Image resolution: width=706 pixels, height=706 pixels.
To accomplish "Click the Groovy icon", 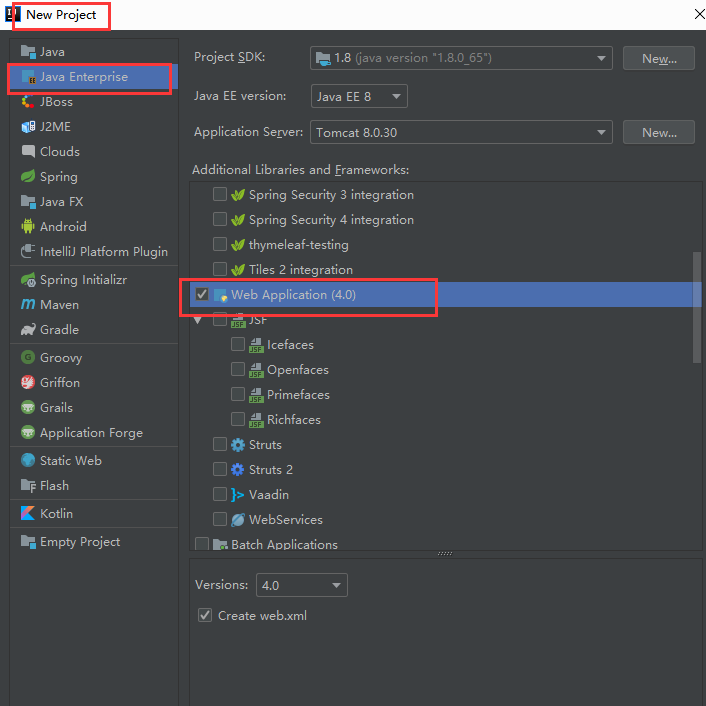I will [28, 358].
